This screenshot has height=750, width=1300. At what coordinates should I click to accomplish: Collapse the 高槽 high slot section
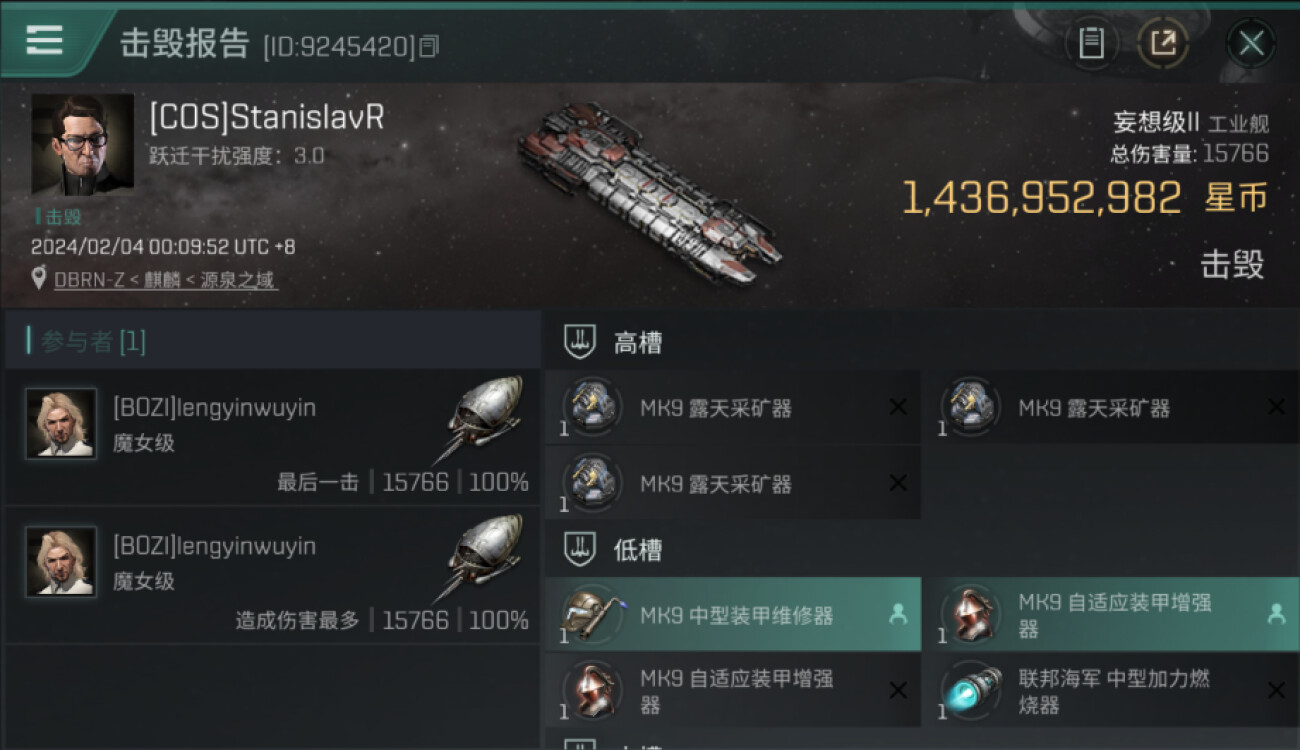point(581,343)
